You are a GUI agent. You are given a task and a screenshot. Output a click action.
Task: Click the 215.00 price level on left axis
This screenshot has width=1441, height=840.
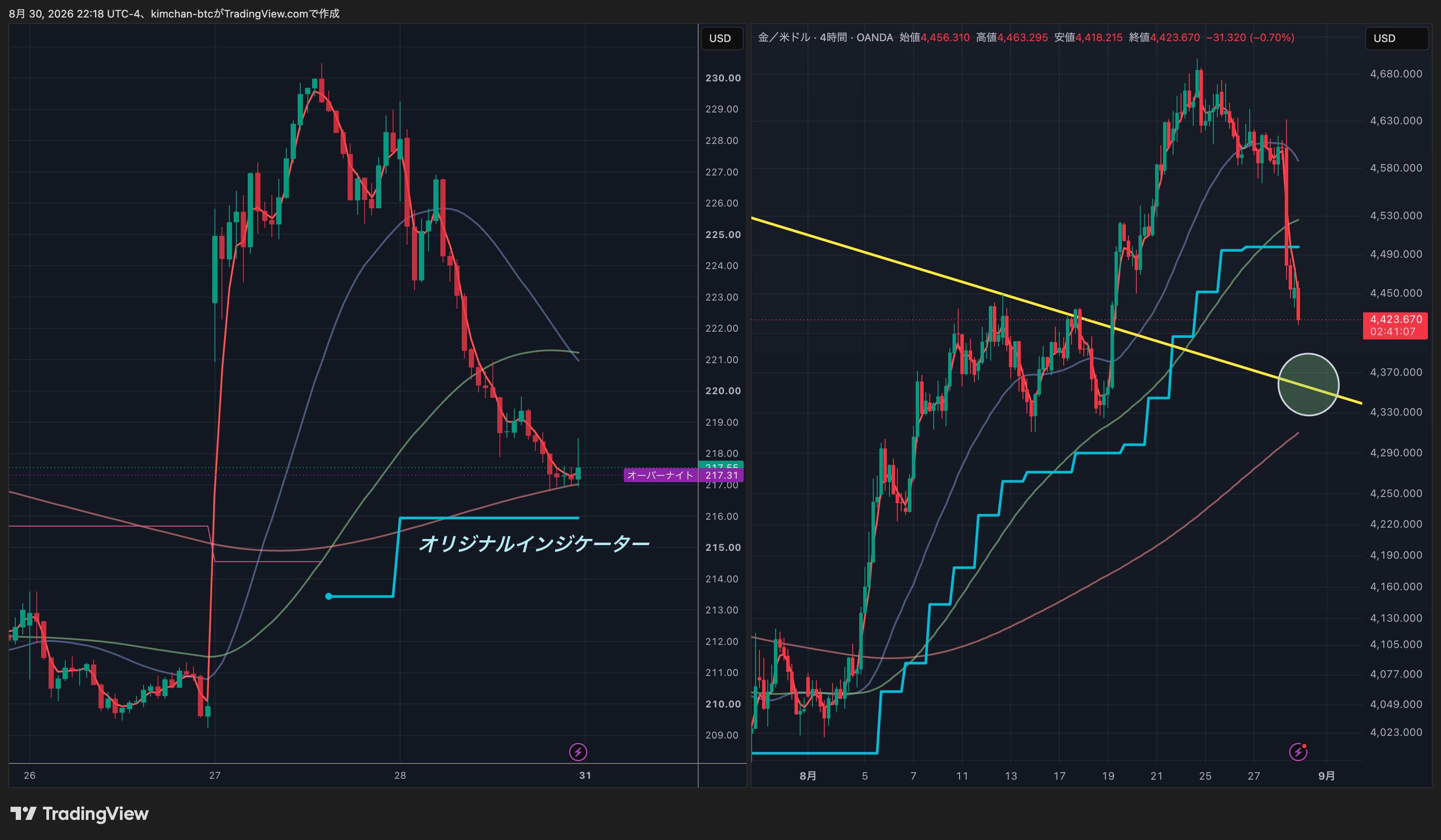[x=723, y=547]
